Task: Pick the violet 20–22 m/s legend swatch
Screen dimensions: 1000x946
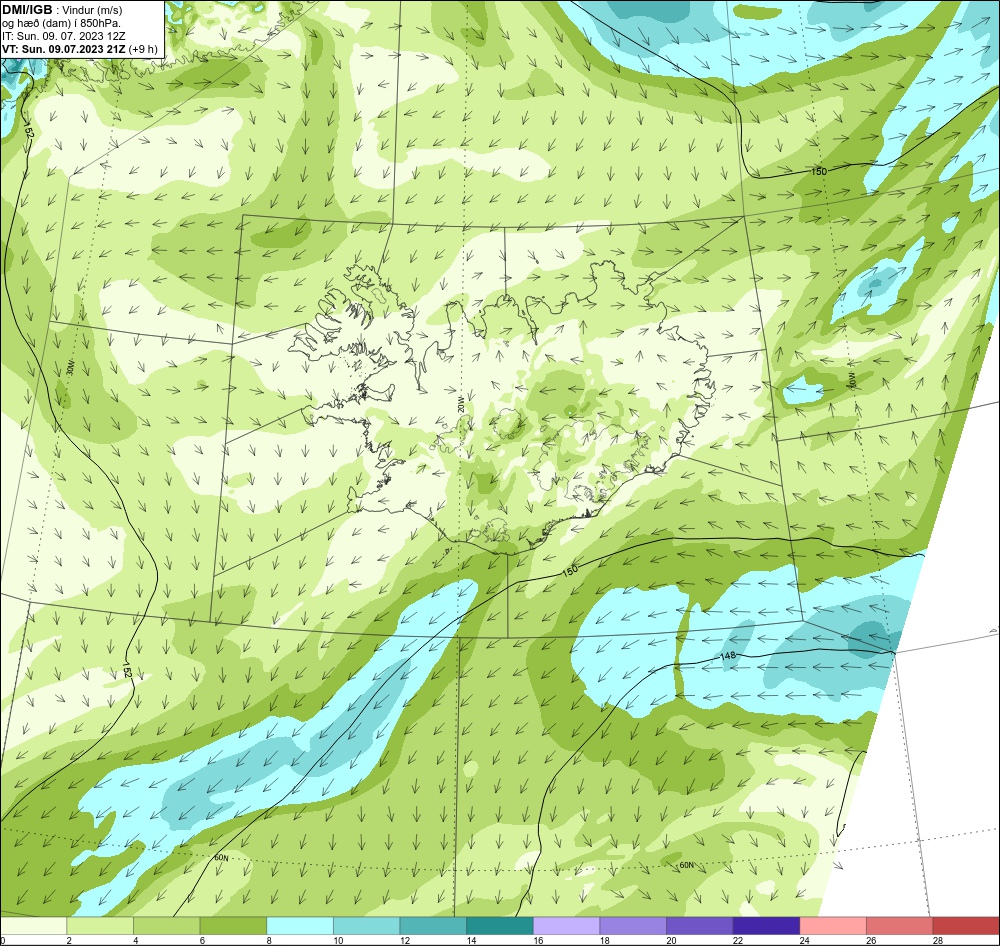Action: click(700, 926)
